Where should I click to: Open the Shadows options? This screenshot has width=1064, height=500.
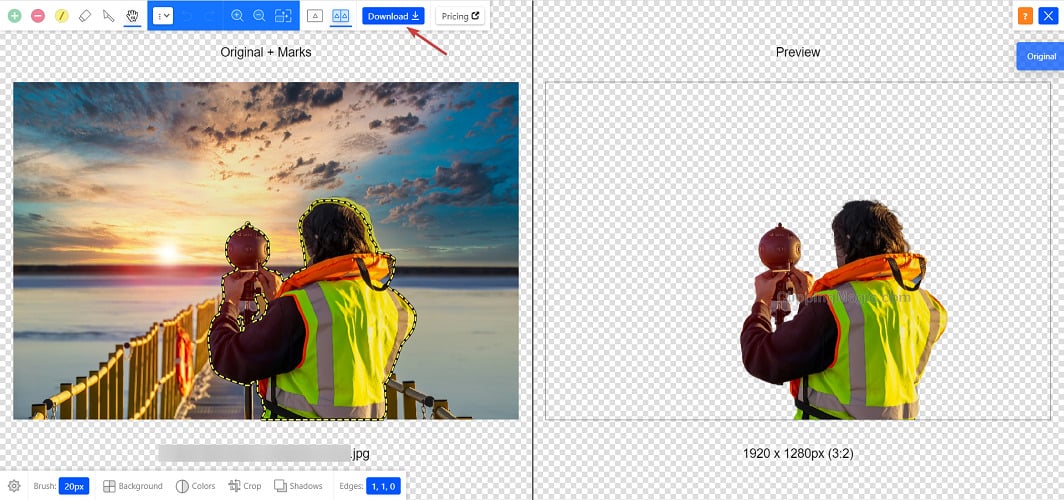pos(299,486)
